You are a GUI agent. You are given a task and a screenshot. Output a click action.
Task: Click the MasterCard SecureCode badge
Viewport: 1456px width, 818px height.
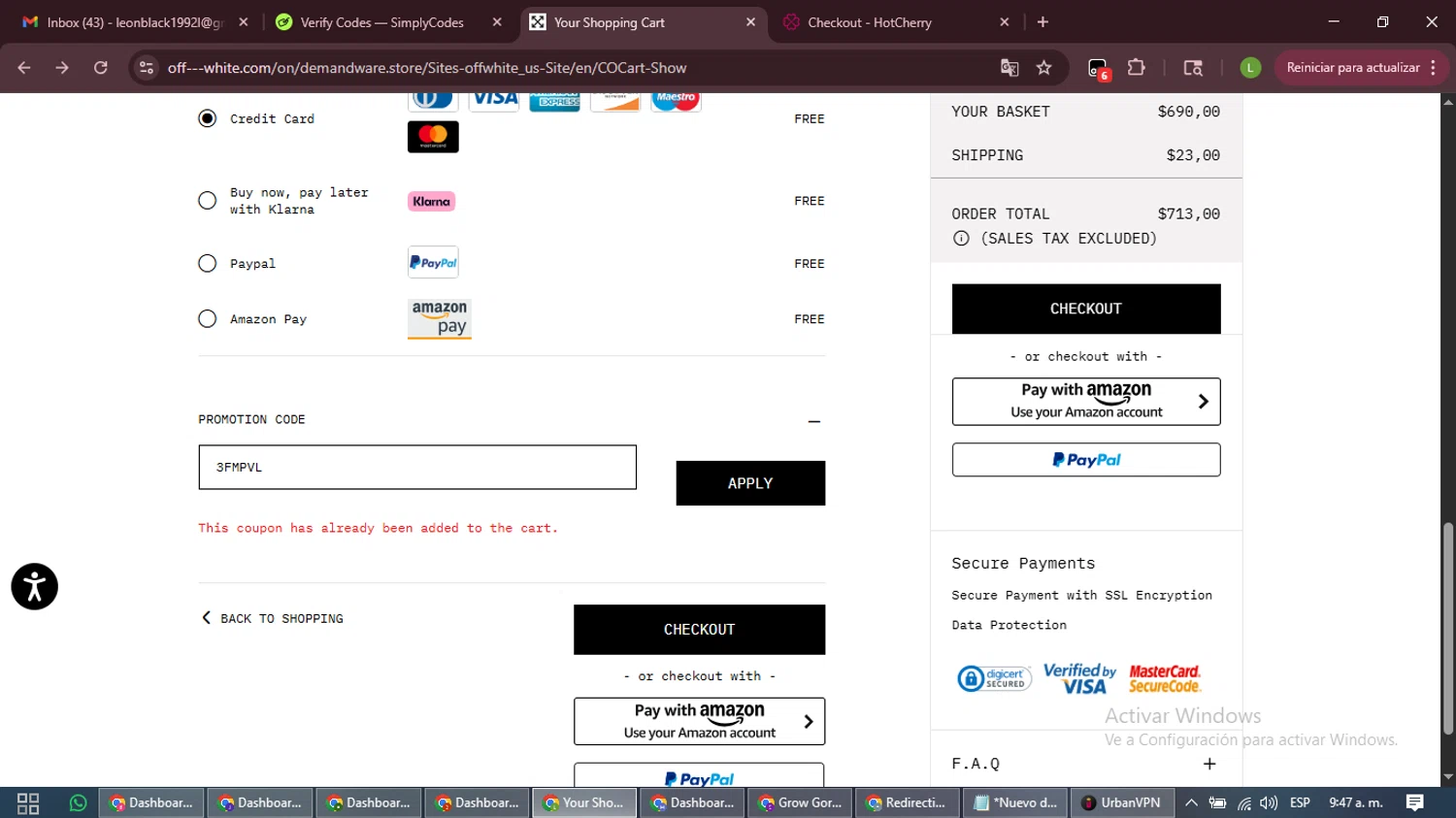coord(1165,678)
